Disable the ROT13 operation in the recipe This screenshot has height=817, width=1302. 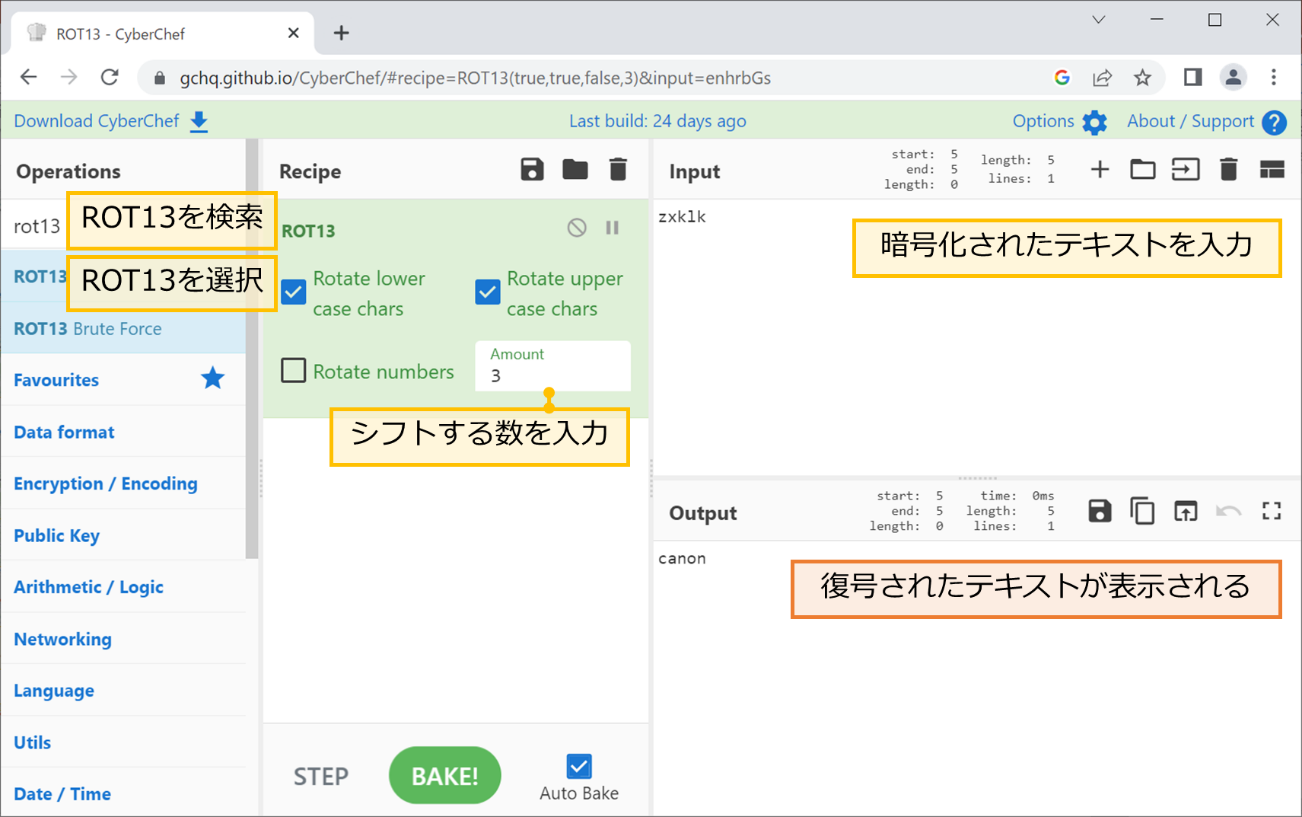pyautogui.click(x=577, y=228)
